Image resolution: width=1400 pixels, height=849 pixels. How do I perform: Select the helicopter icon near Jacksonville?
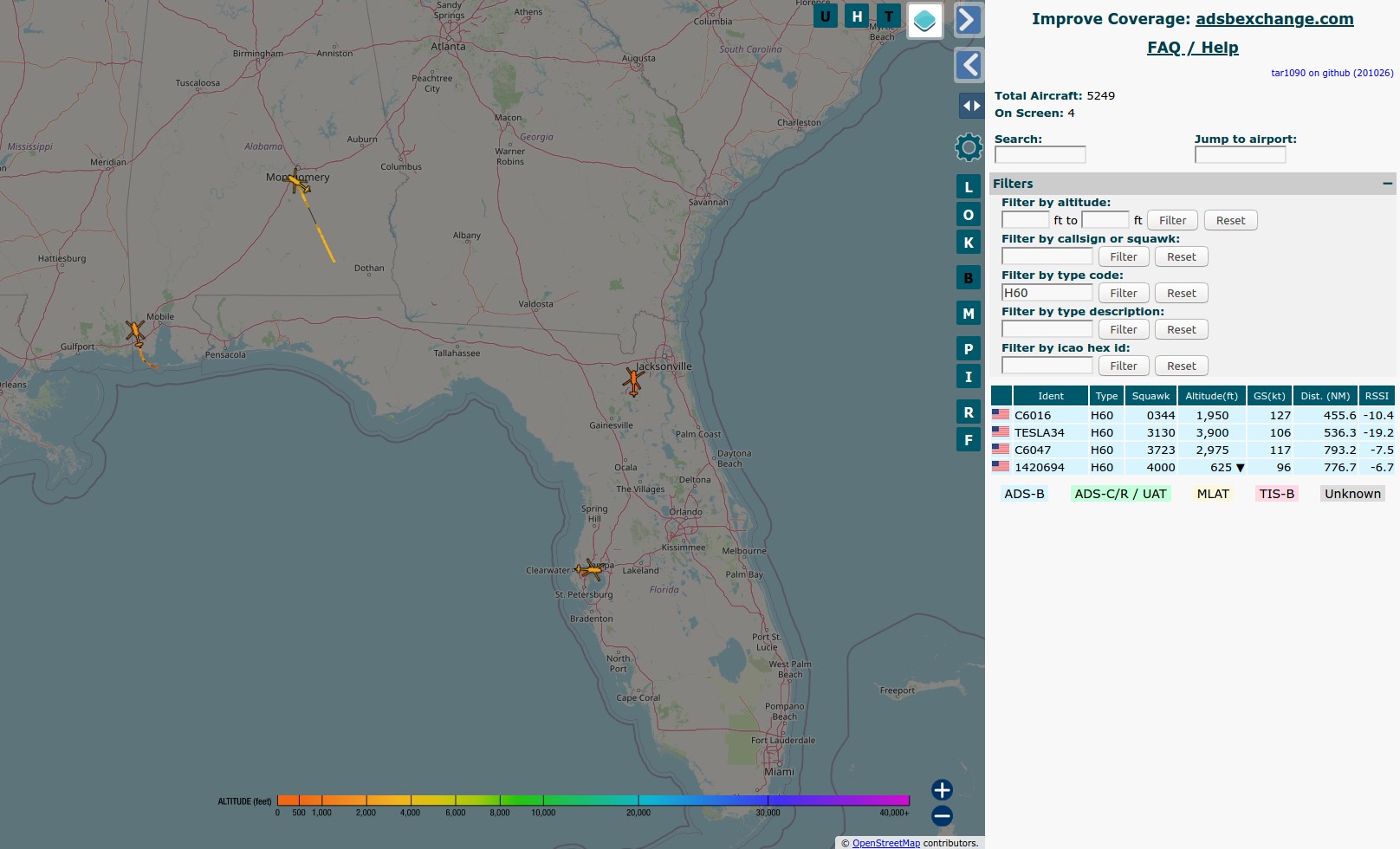[633, 380]
